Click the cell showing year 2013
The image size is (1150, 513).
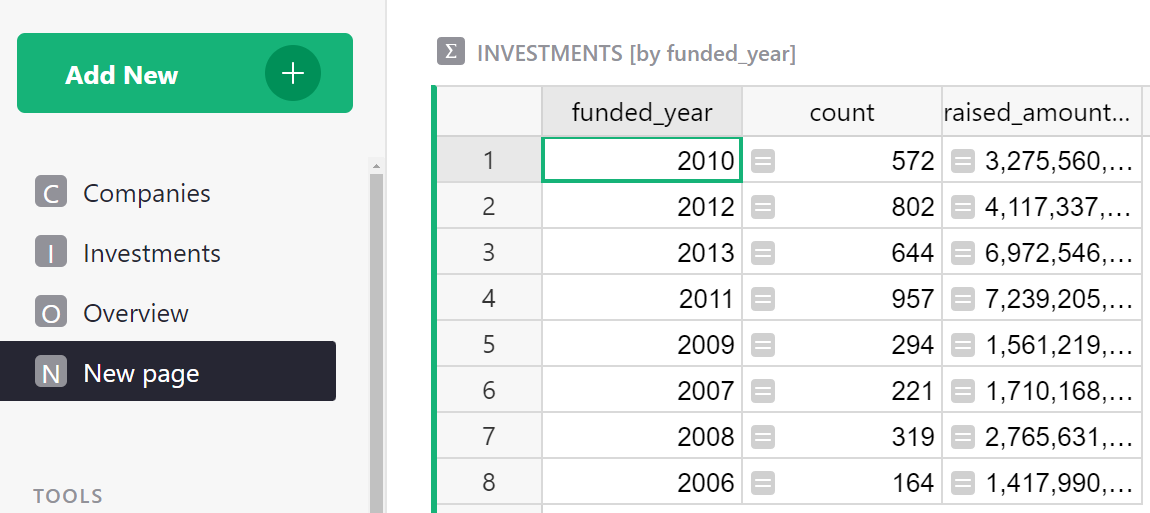[x=642, y=253]
